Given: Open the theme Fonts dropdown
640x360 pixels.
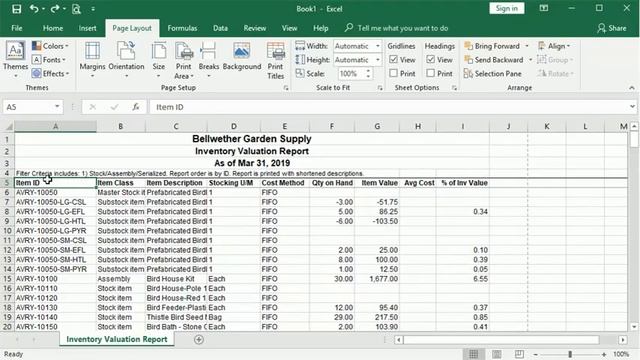Looking at the screenshot, I should (49, 60).
